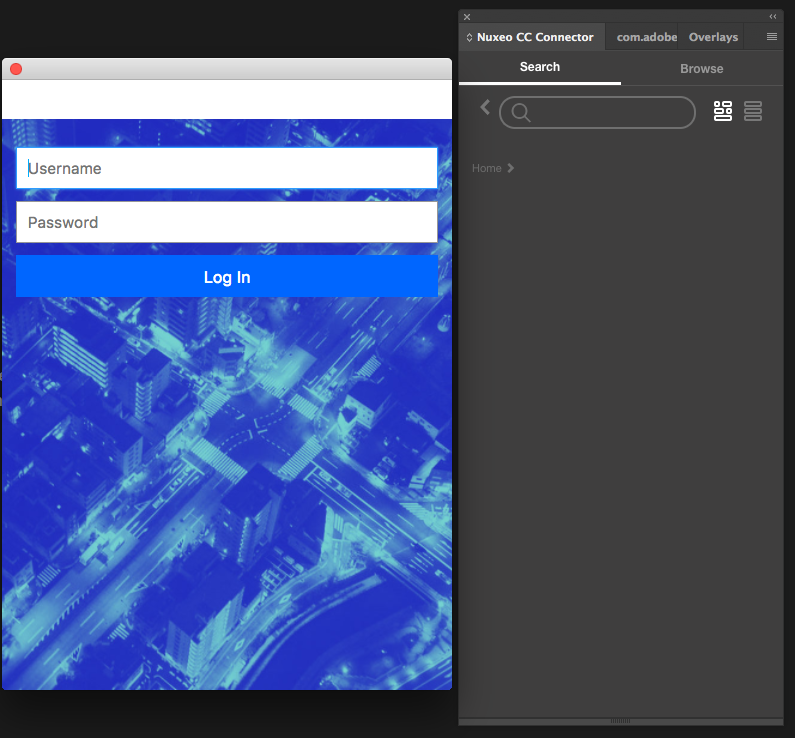The width and height of the screenshot is (795, 738).
Task: Collapse the panel with double arrows
Action: (773, 17)
